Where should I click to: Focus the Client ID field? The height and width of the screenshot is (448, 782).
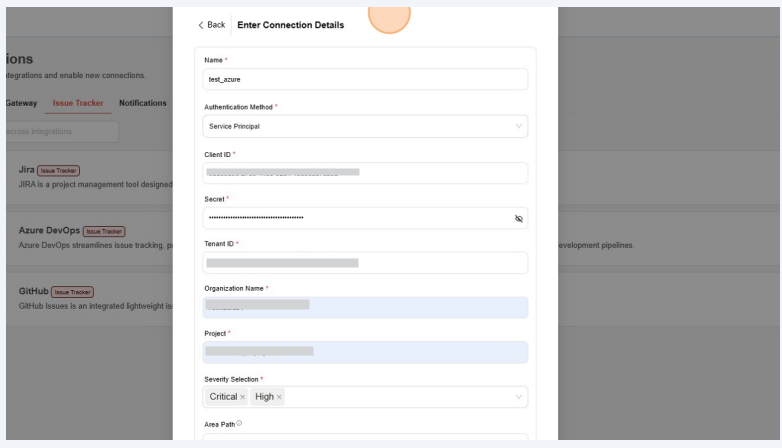pos(365,173)
